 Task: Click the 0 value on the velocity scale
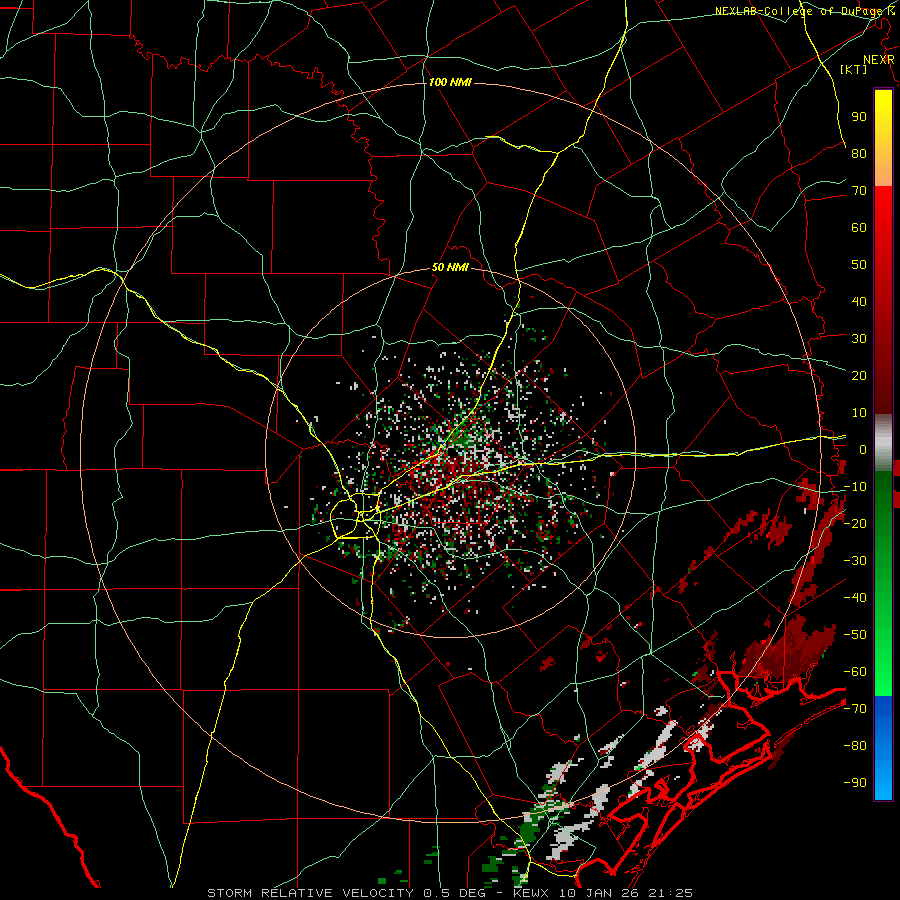pos(863,449)
